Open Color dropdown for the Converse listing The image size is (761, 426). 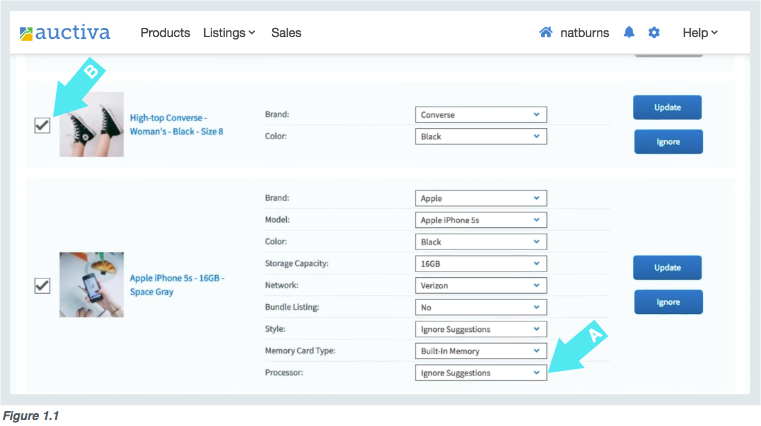tap(480, 136)
